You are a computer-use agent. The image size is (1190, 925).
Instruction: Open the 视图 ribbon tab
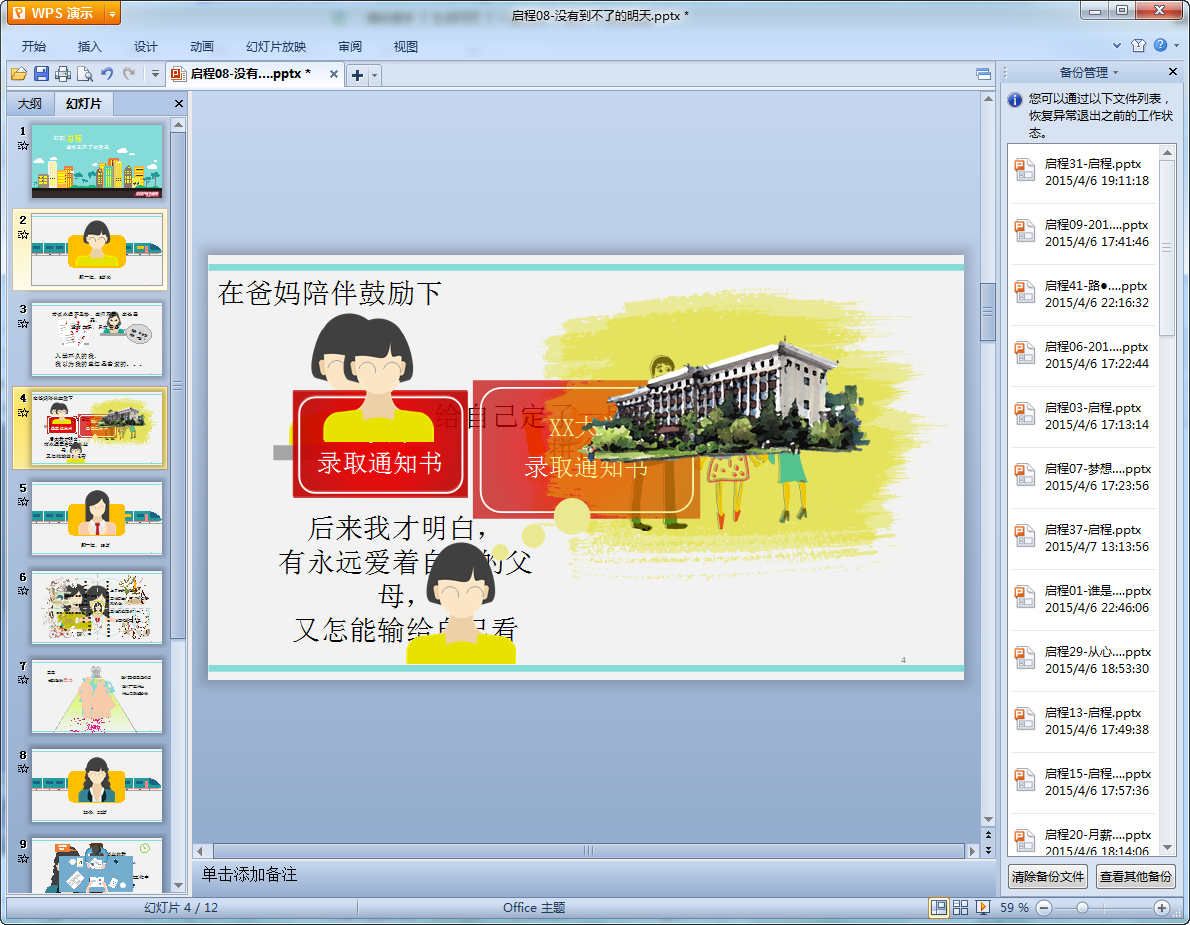pos(406,46)
